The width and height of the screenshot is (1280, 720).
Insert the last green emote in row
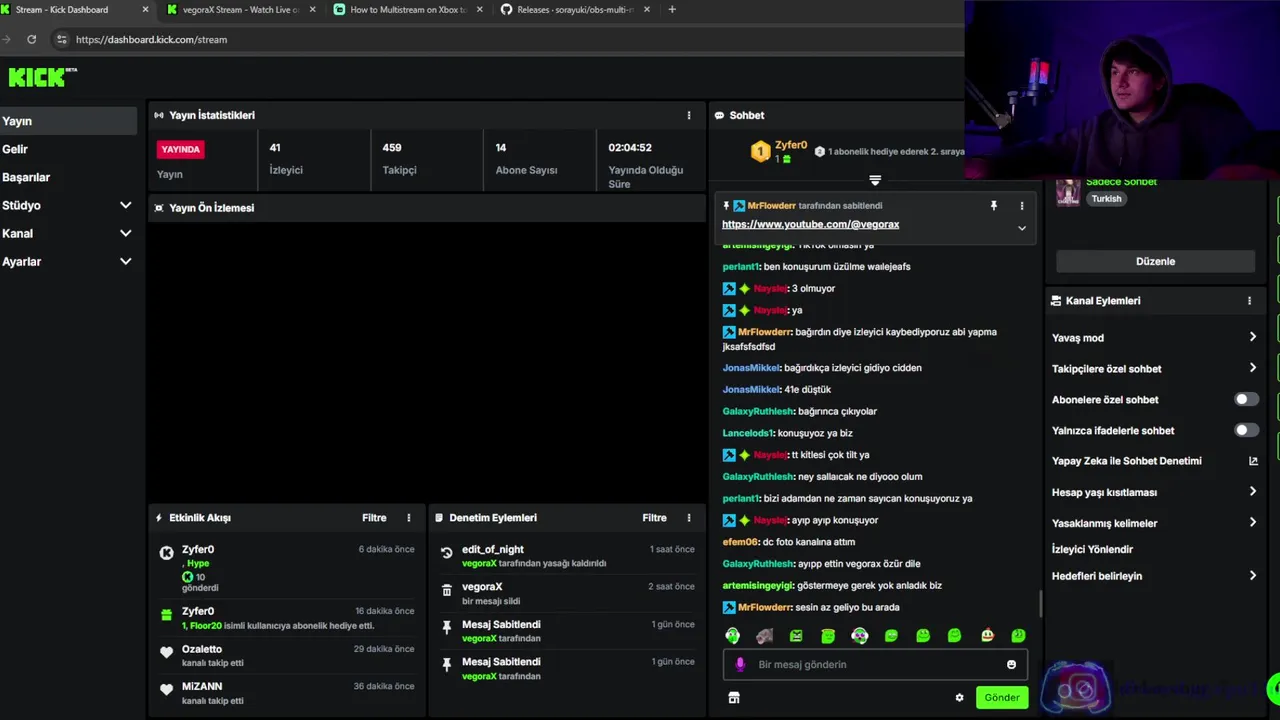click(x=1018, y=635)
